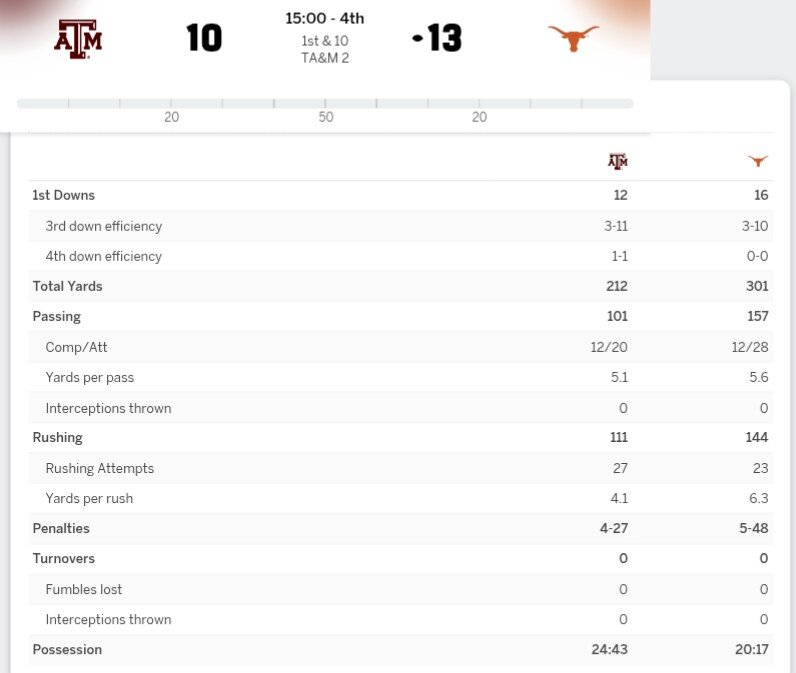Select the Penalties row label
This screenshot has width=796, height=673.
pos(61,528)
